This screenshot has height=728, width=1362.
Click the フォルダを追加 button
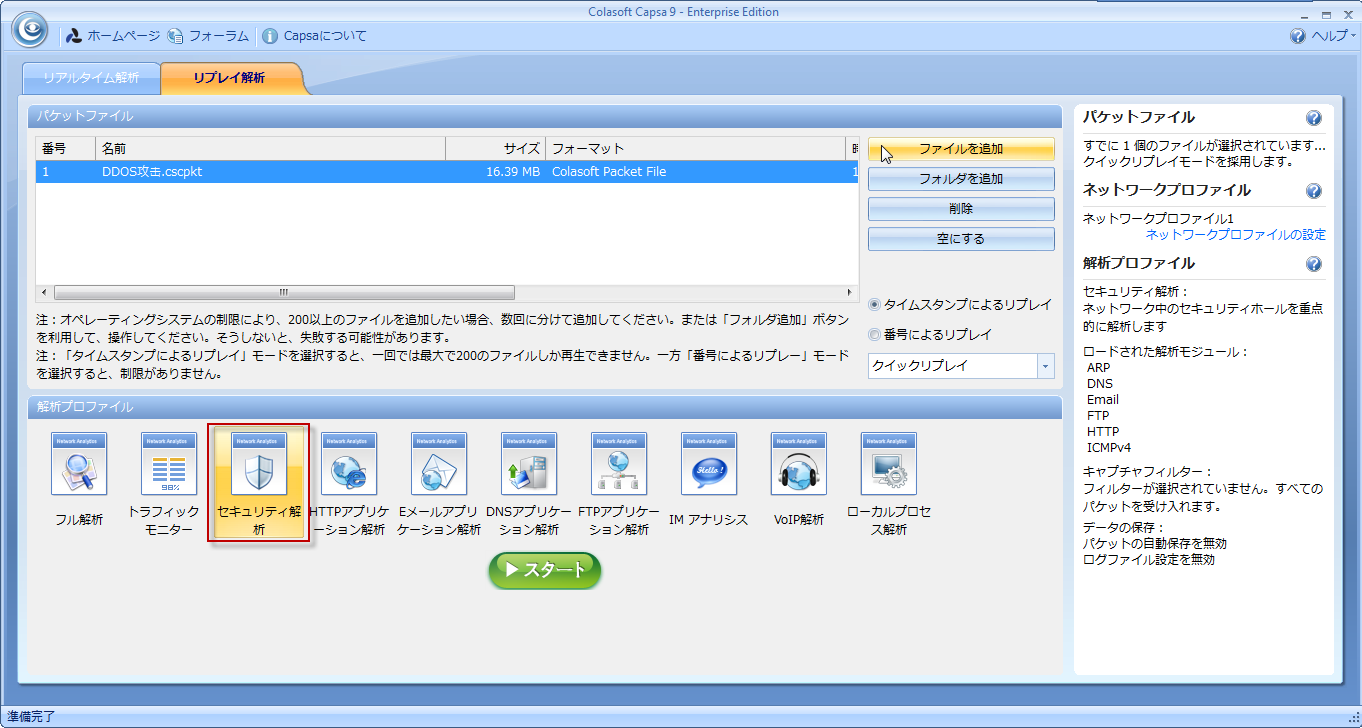coord(960,179)
